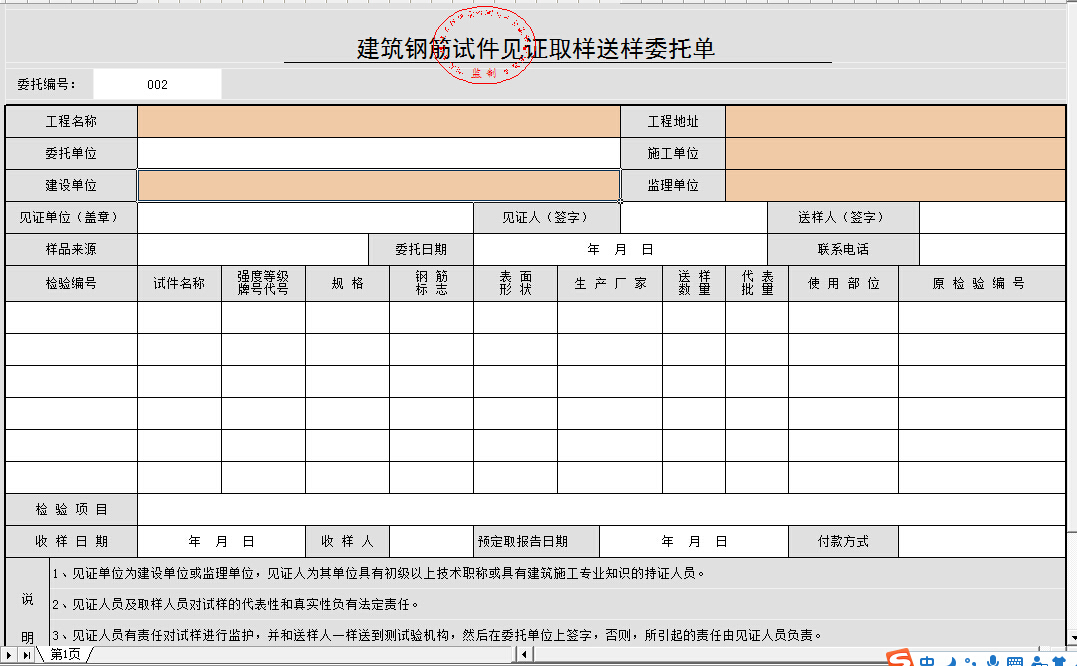Toggle the Chinese/English input mode icon
Viewport: 1077px width, 666px height.
(929, 662)
